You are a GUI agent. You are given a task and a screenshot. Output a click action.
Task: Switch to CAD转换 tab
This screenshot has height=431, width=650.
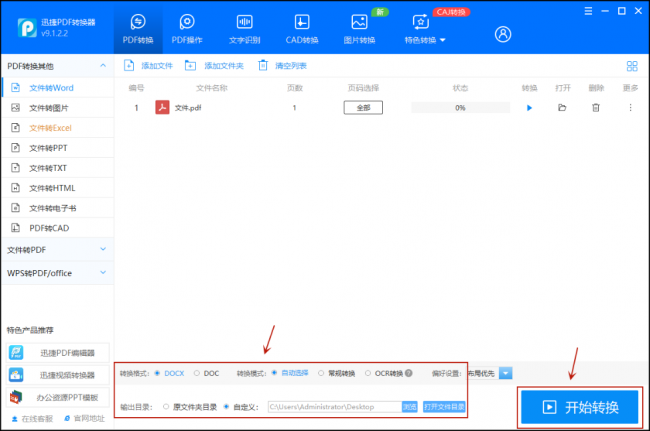pos(302,28)
